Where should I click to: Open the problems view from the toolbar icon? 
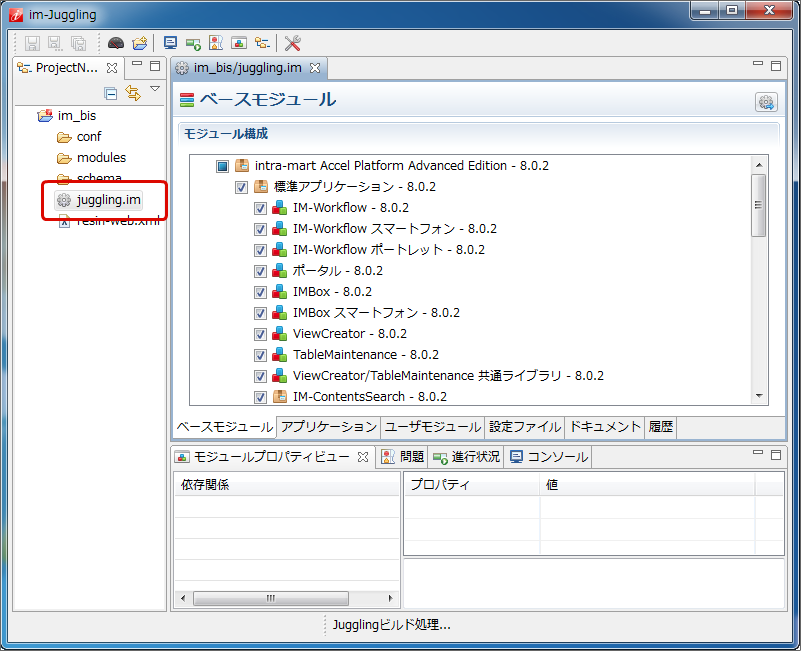216,43
